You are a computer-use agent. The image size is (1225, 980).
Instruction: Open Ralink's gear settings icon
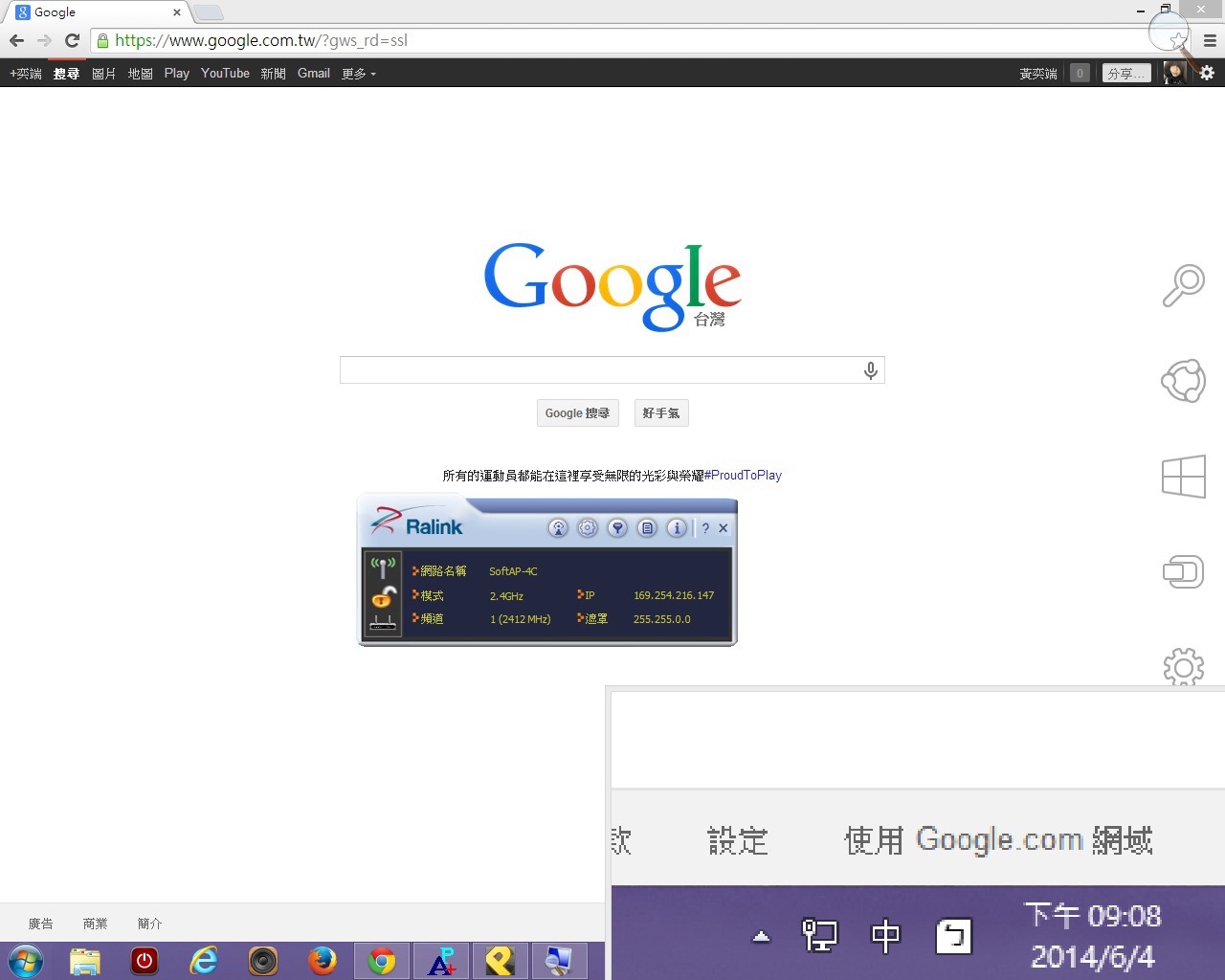tap(588, 527)
